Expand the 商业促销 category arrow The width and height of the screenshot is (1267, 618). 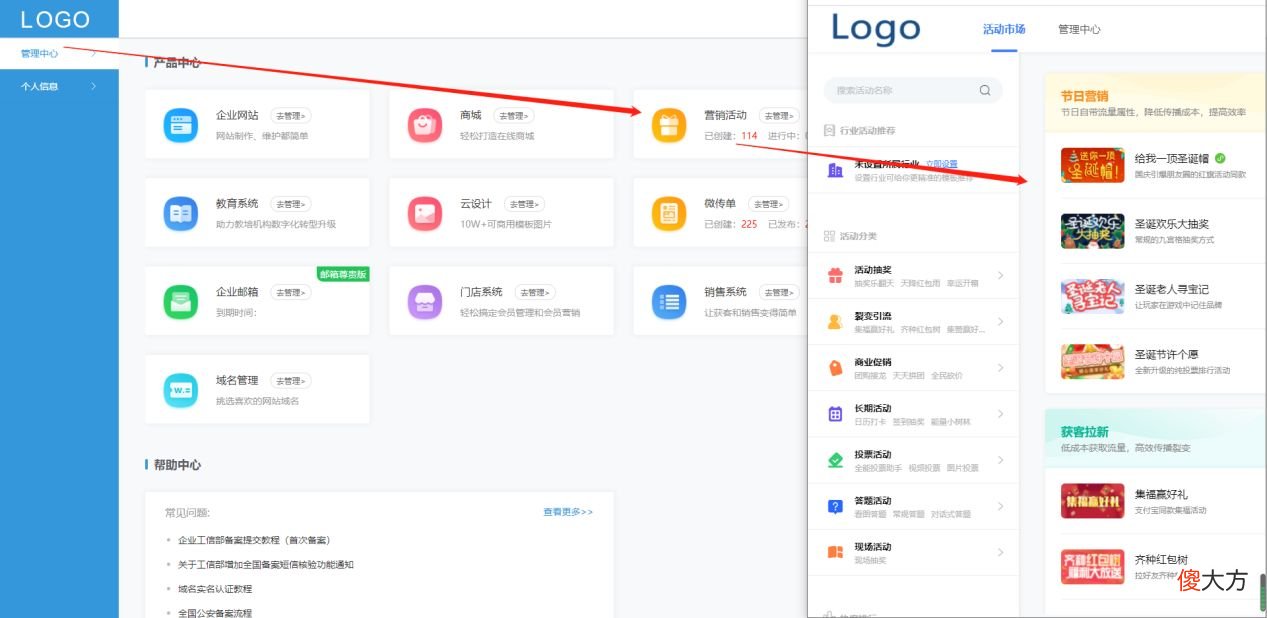coord(1000,368)
